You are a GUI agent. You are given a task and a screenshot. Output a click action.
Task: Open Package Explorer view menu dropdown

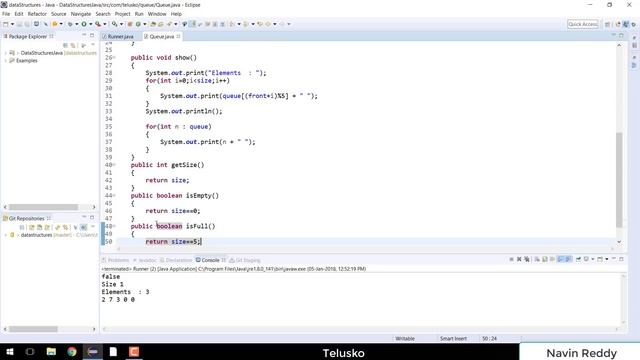93,45
